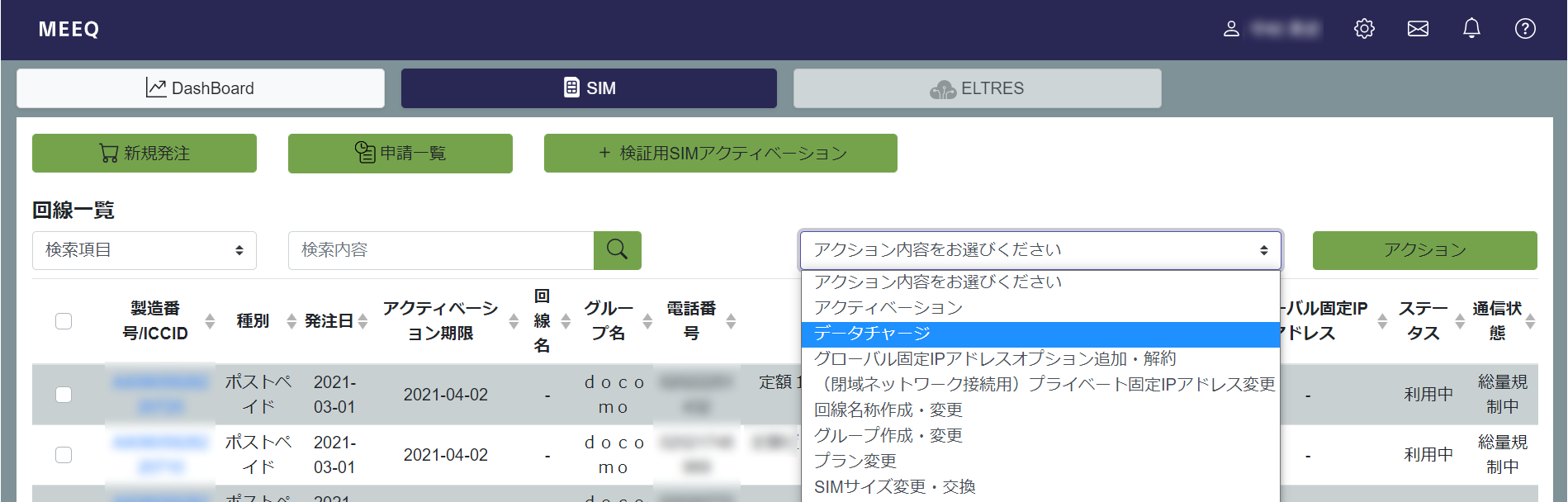
Task: Check the second row checkbox
Action: (x=64, y=455)
